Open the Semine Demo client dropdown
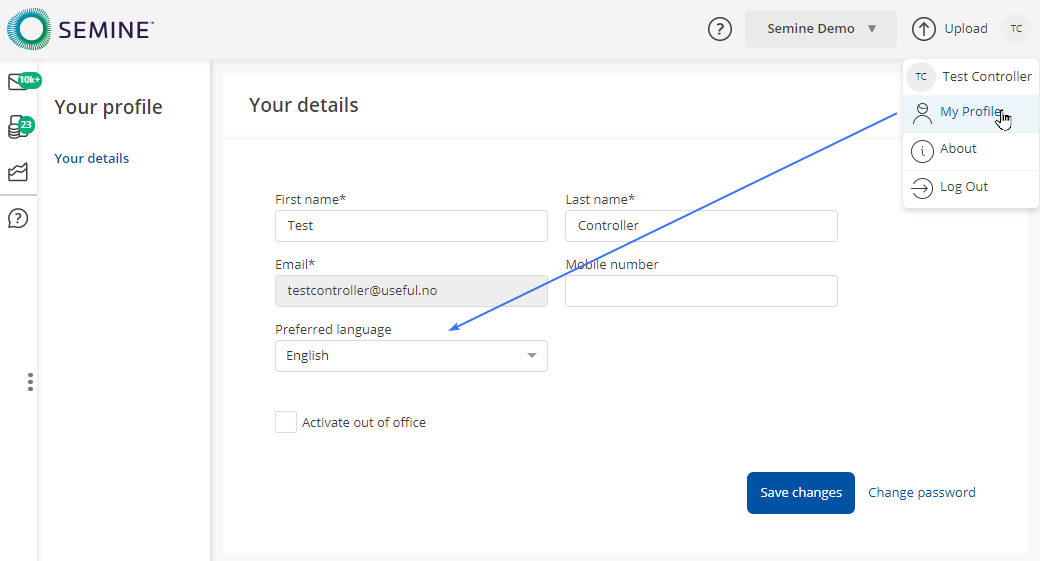 coord(821,29)
